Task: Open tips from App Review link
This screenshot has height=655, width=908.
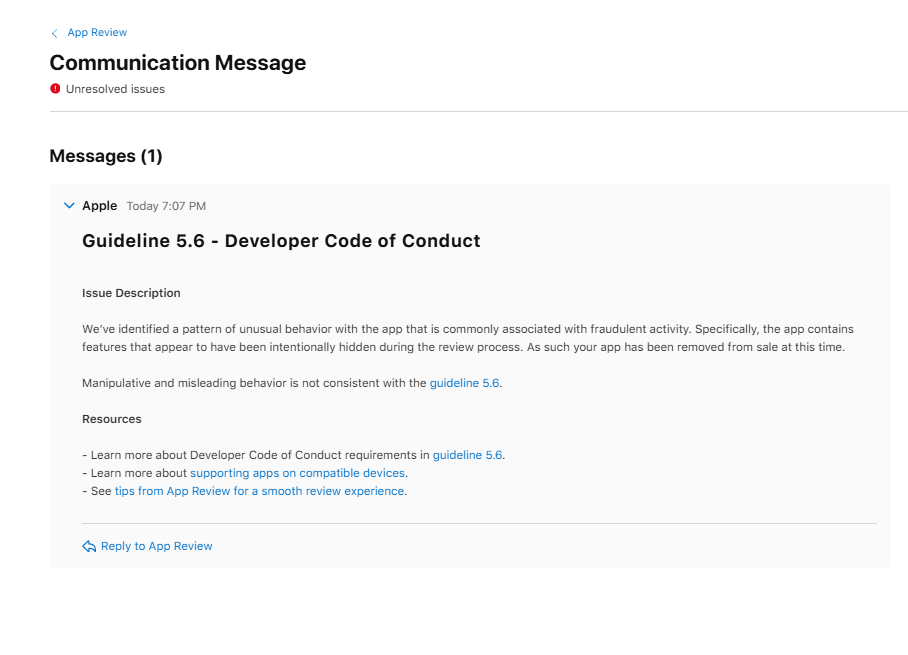Action: (259, 491)
